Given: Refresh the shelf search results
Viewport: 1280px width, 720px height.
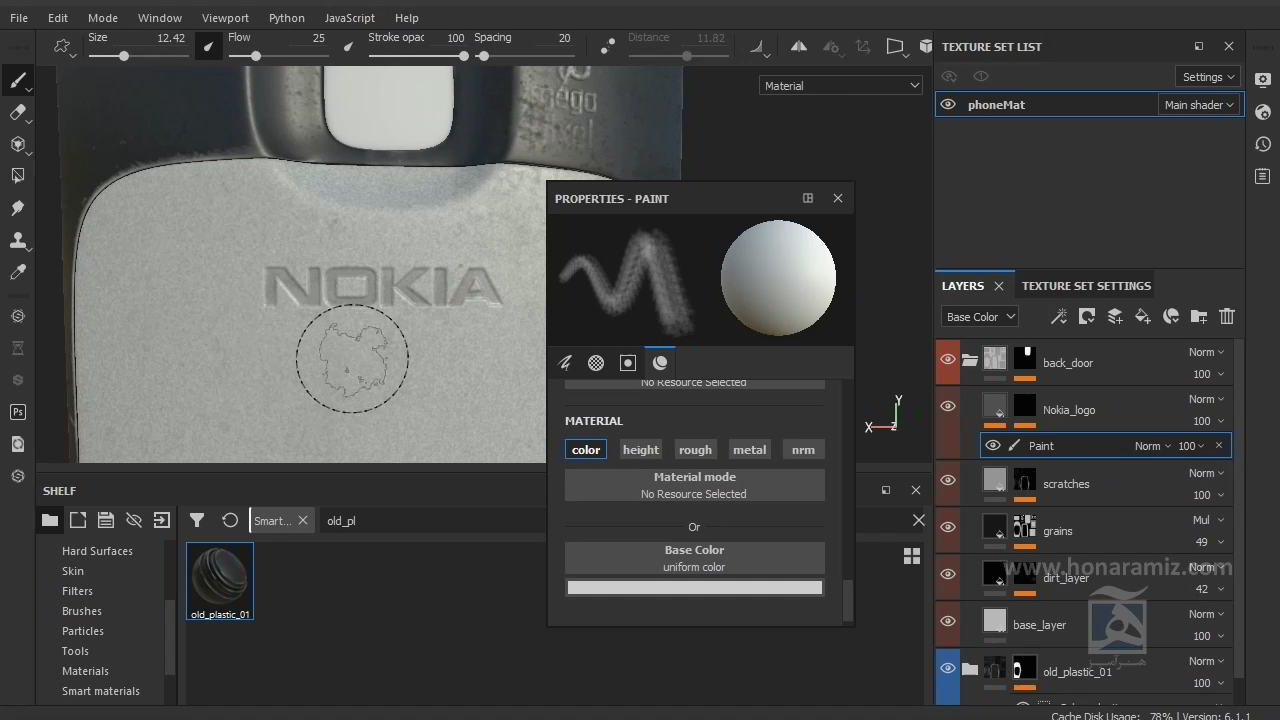Looking at the screenshot, I should [x=230, y=520].
